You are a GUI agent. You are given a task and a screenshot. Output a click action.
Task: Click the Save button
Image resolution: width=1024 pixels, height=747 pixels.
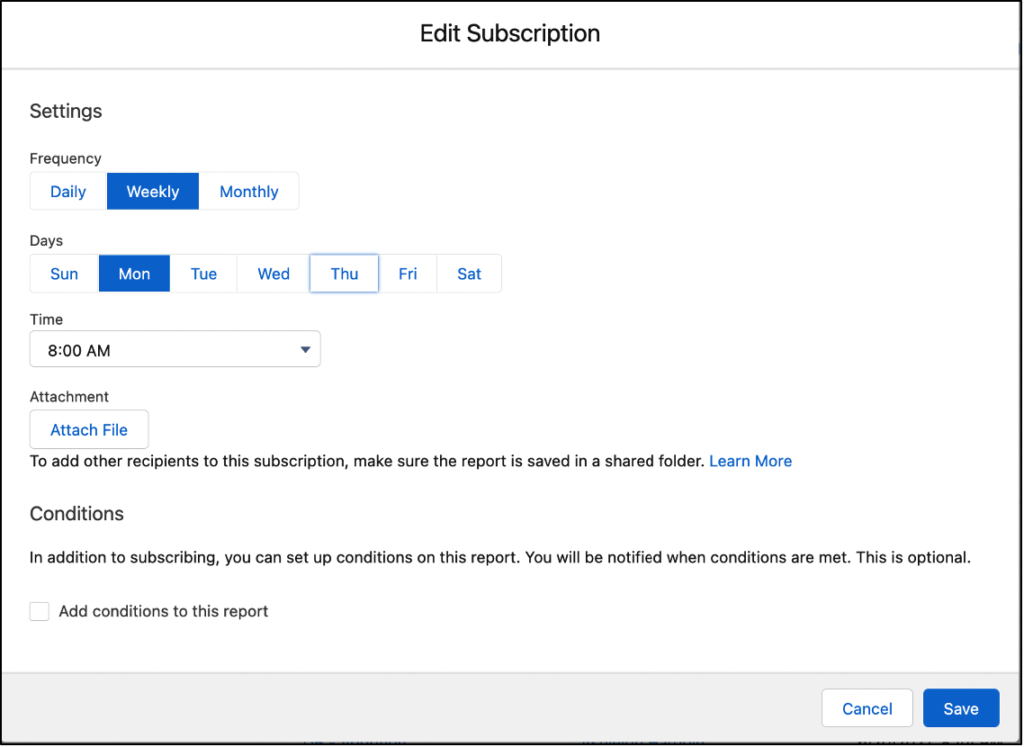click(x=960, y=708)
